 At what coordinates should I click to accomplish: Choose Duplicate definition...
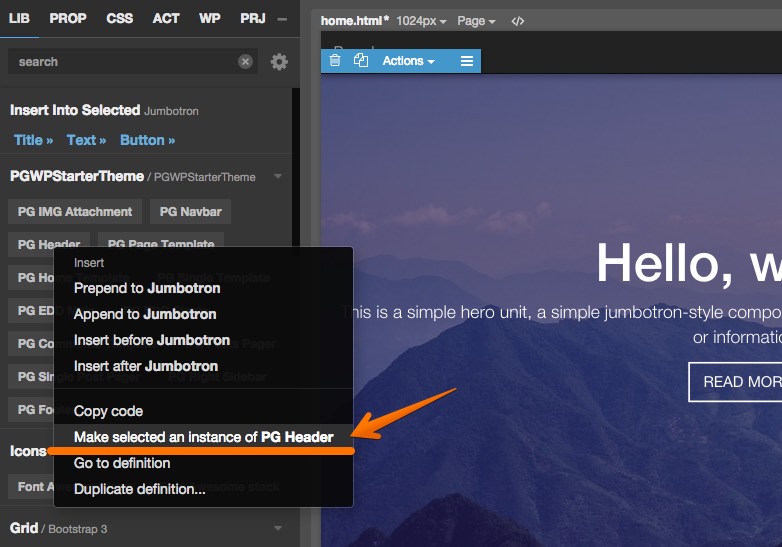click(x=203, y=489)
